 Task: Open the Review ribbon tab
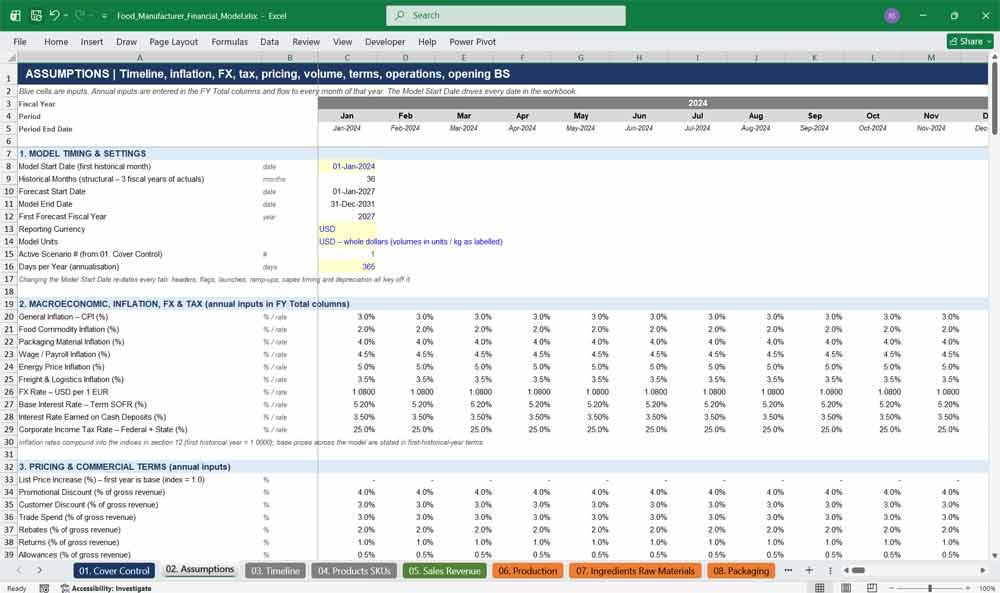click(x=306, y=41)
